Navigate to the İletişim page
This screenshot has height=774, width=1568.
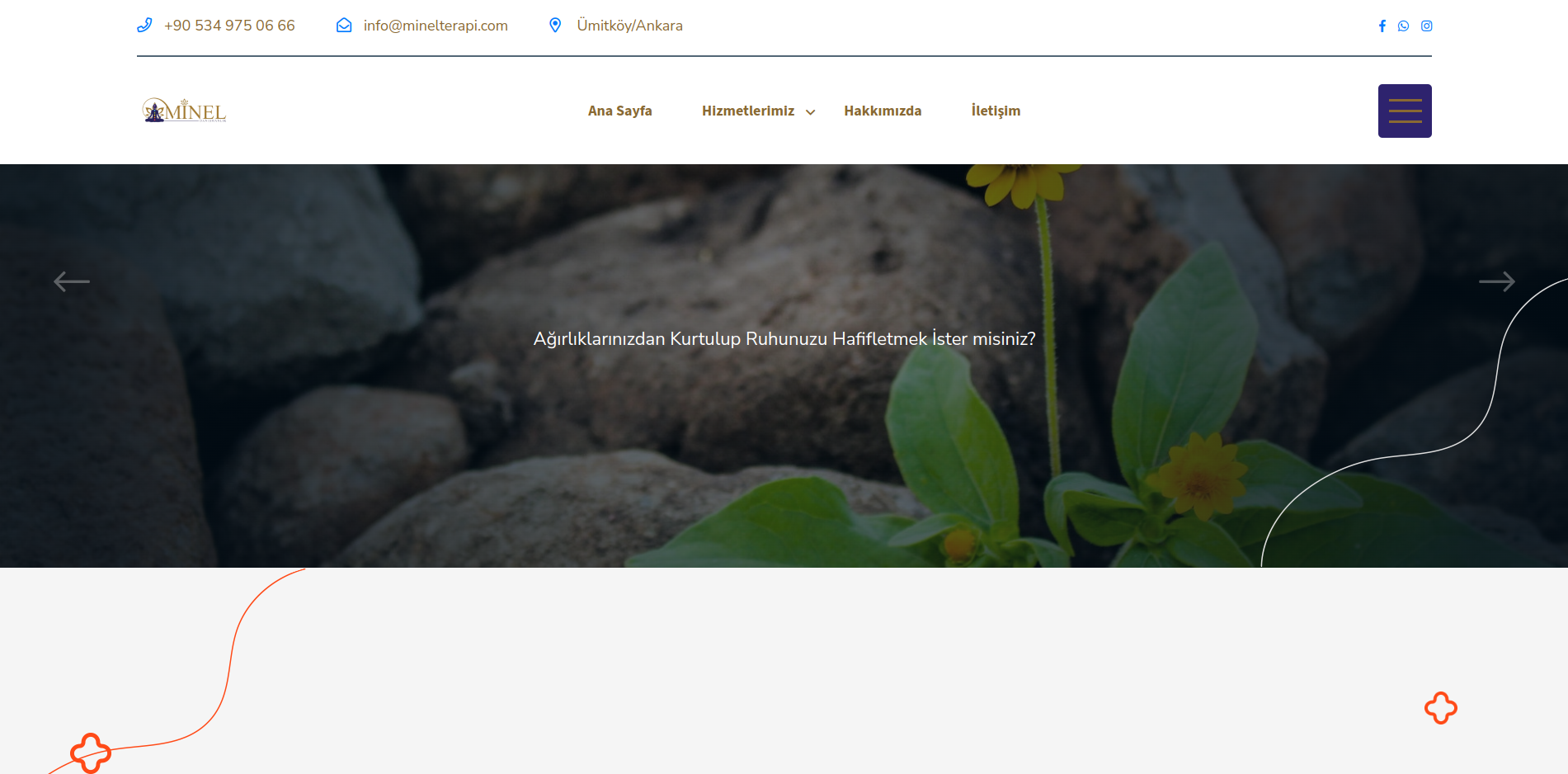pyautogui.click(x=996, y=111)
